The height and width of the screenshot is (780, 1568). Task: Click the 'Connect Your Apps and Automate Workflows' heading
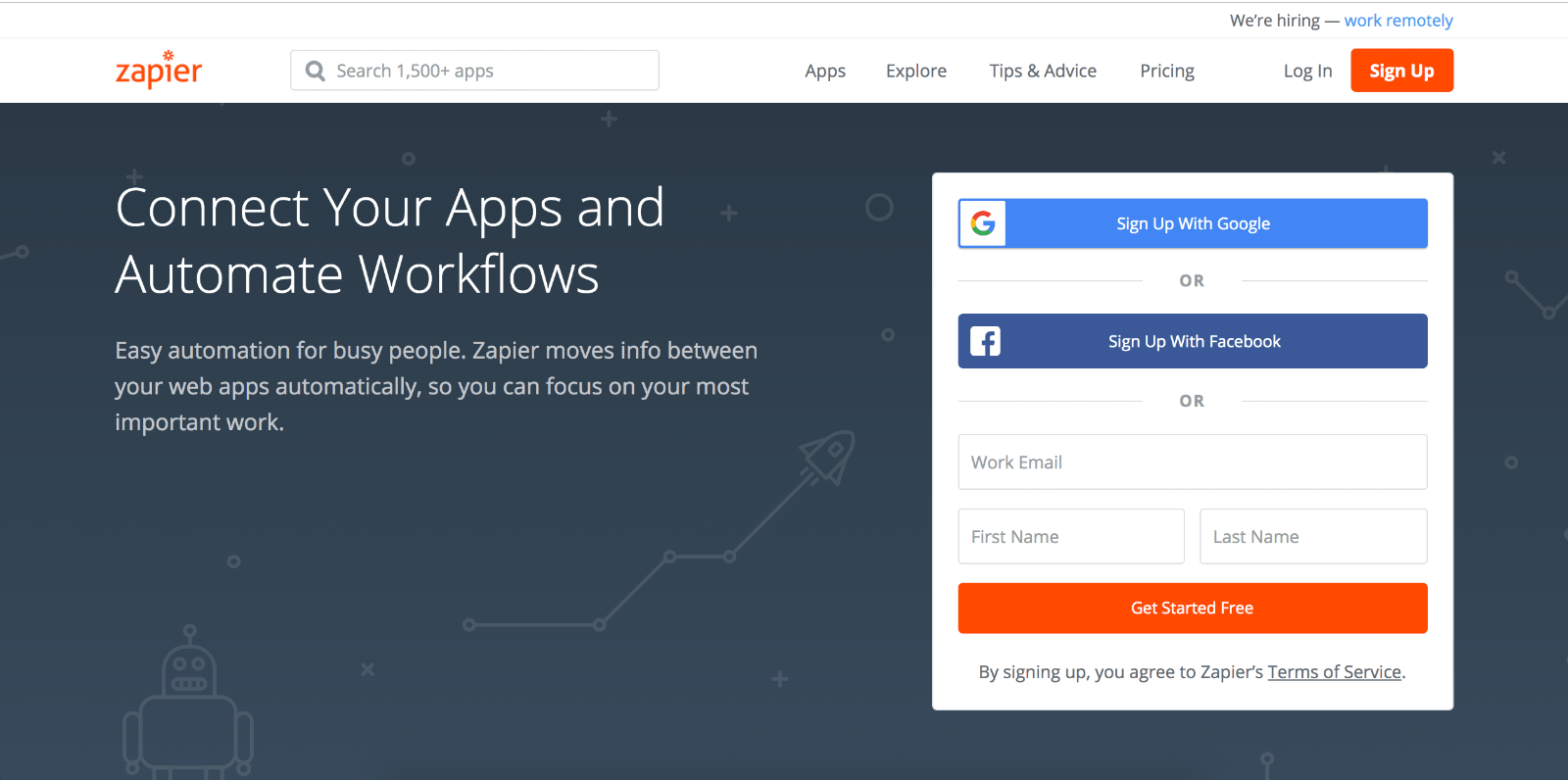[389, 241]
